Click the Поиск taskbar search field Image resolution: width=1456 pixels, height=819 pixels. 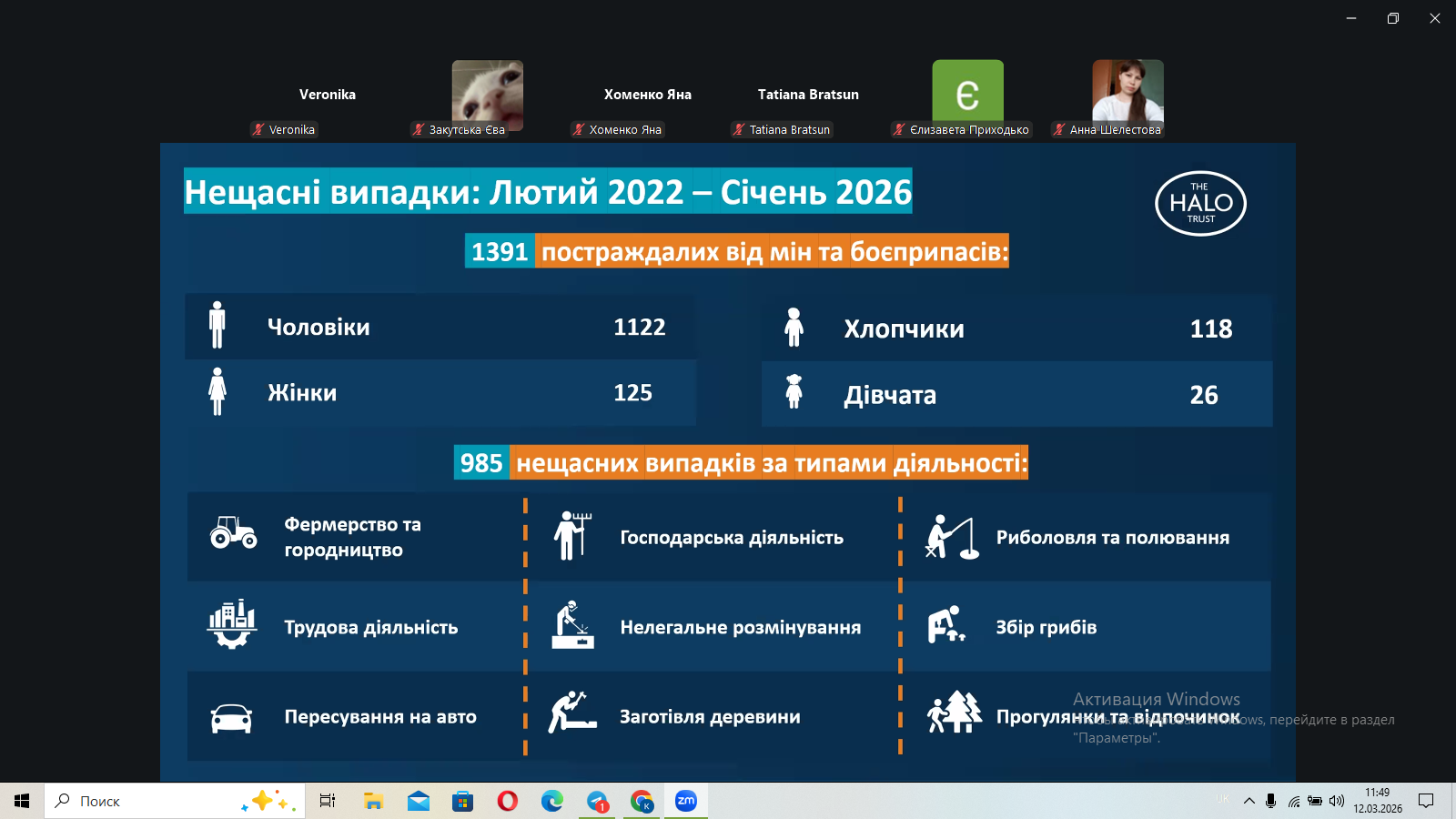146,801
